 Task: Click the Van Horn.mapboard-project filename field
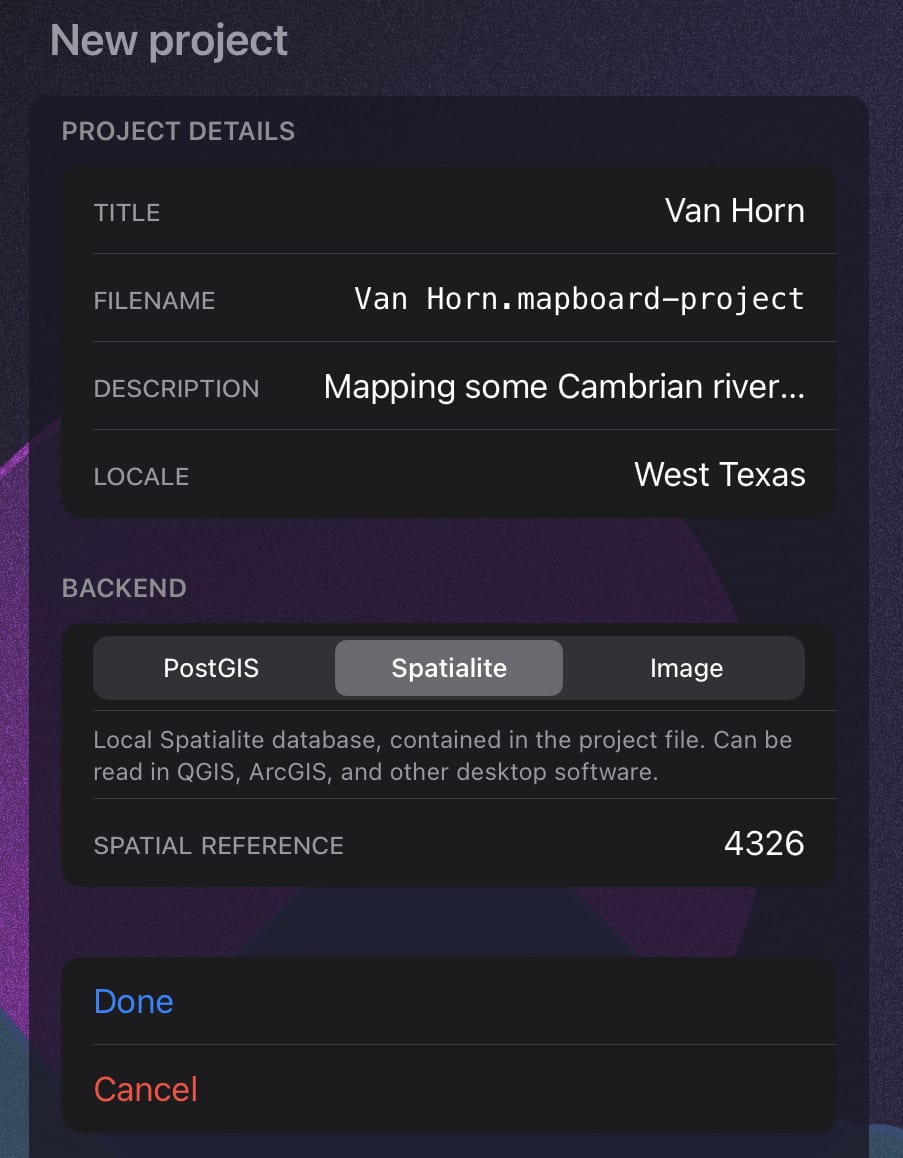point(579,299)
